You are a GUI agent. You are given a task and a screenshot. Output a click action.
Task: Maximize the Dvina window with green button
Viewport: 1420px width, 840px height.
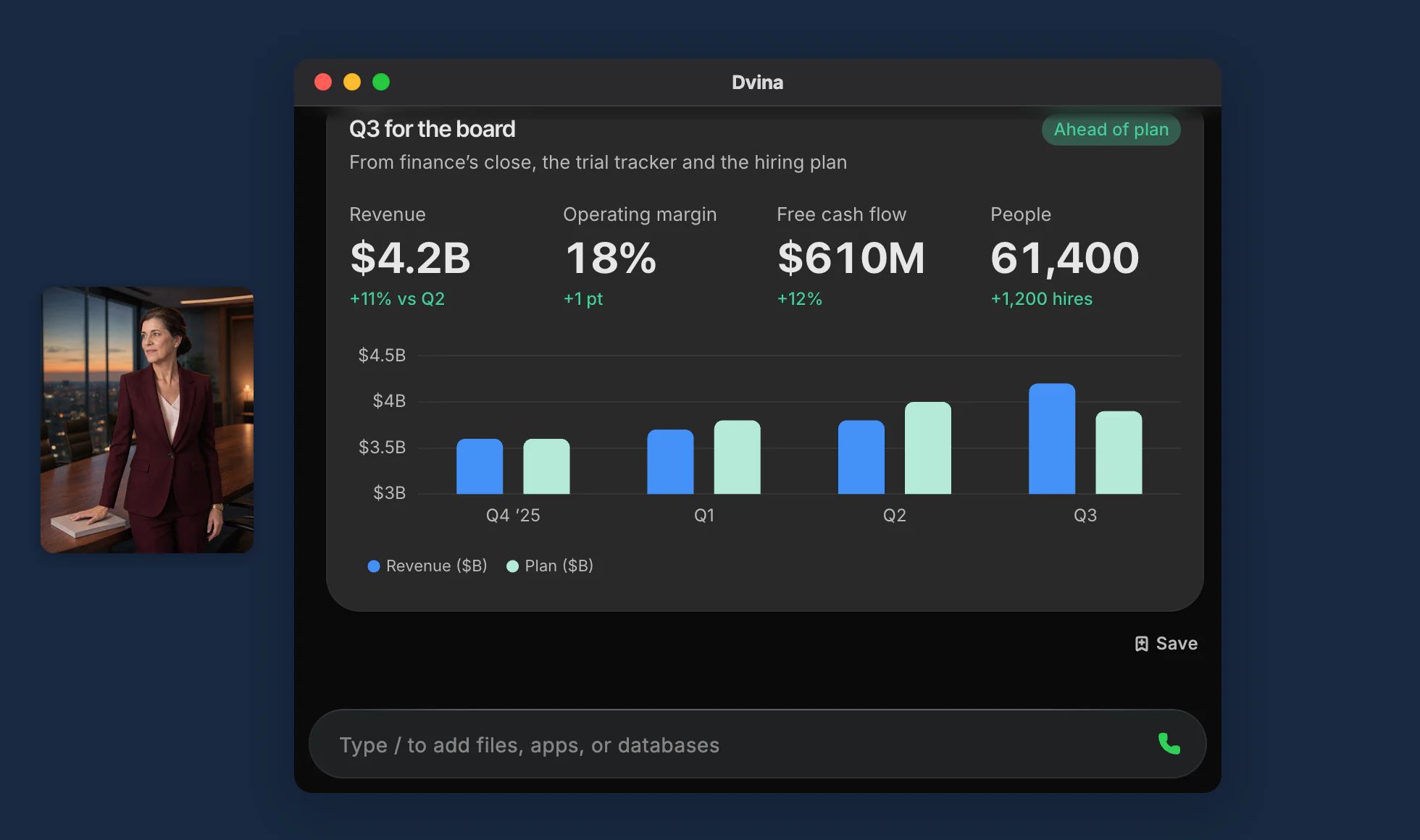pos(381,82)
